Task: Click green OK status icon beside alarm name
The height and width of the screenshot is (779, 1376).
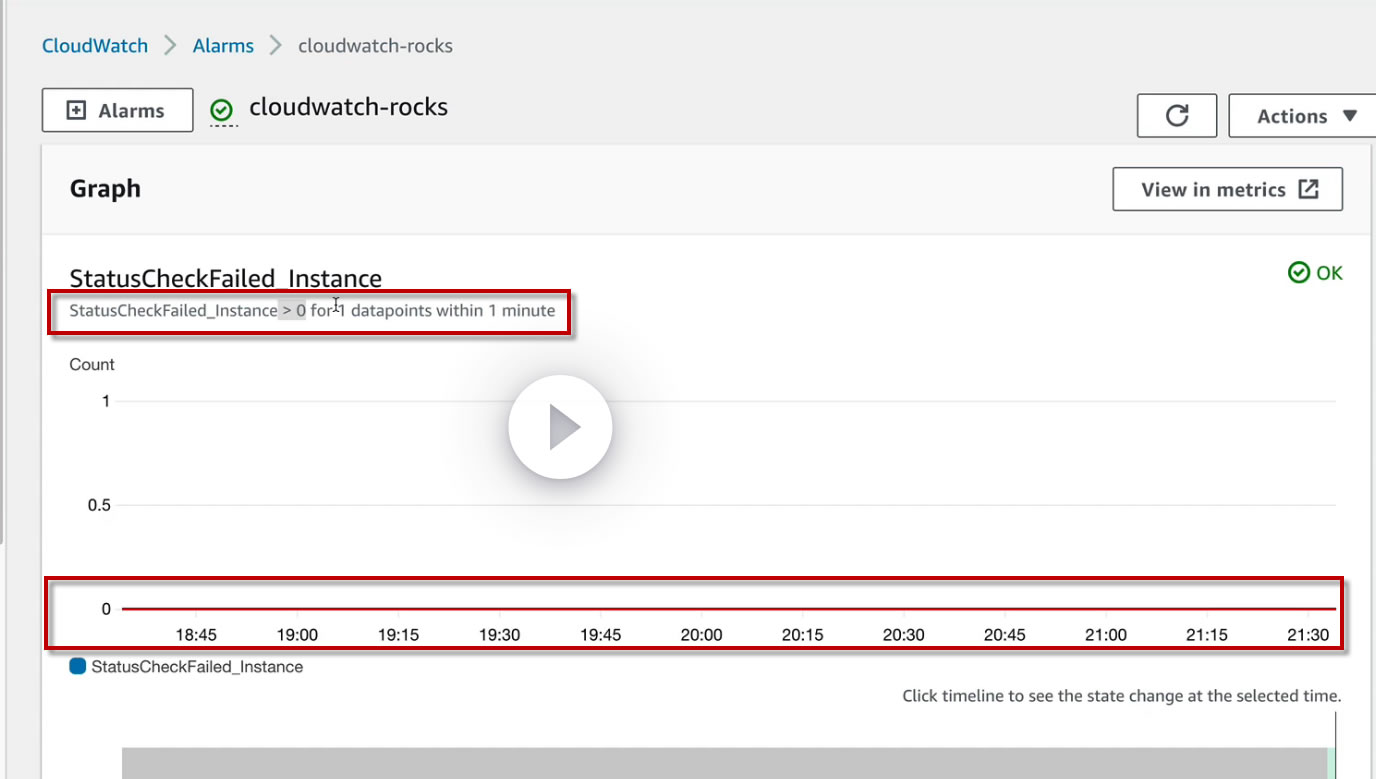Action: 222,110
